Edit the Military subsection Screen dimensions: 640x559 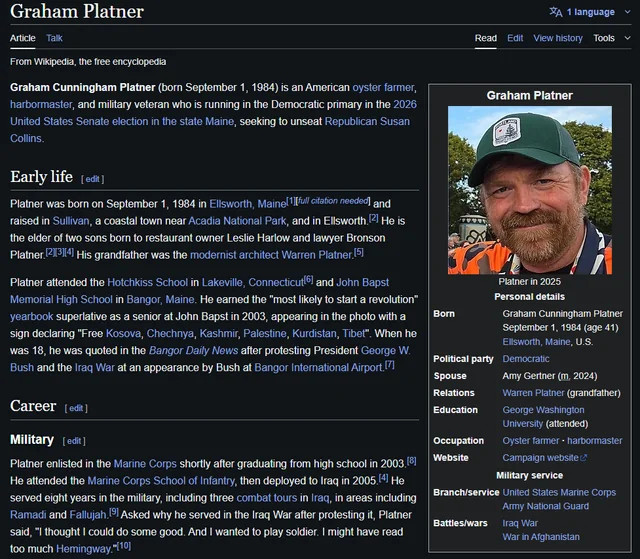click(73, 441)
